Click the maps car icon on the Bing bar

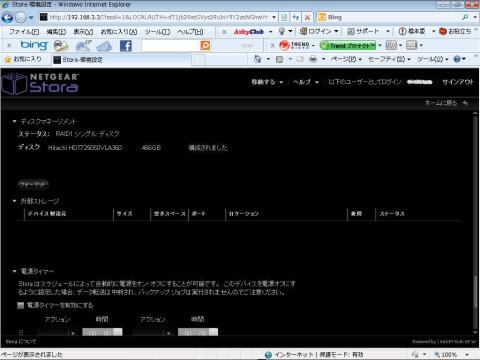pos(61,46)
